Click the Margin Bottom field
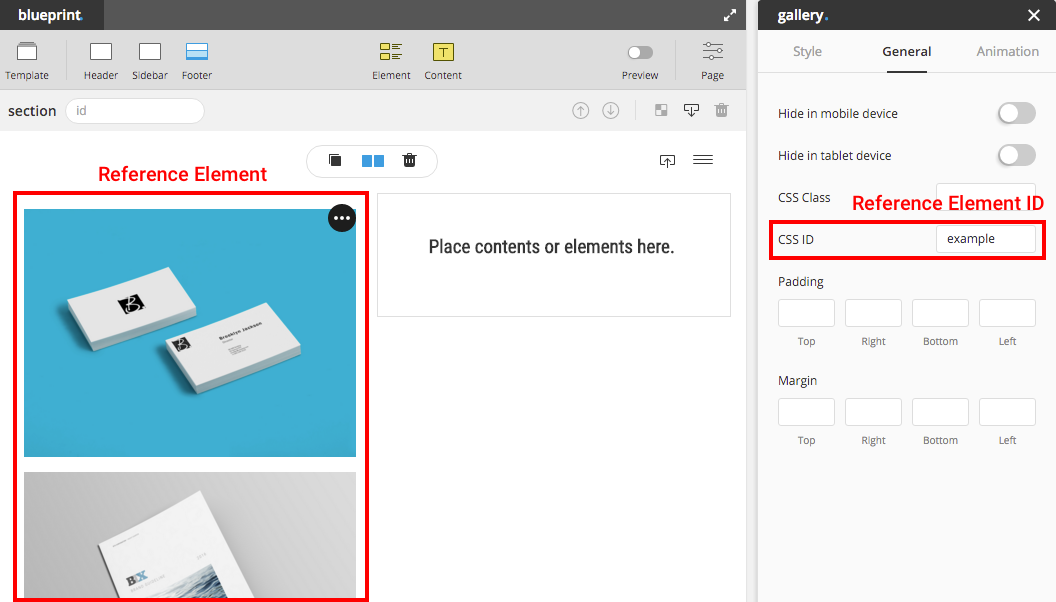Viewport: 1056px width, 602px height. coord(940,412)
